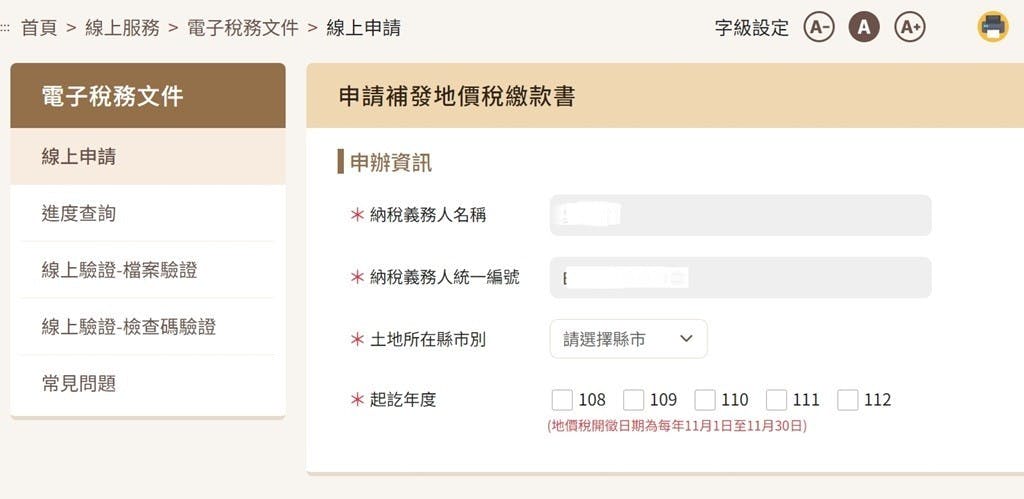Open the 請選擇縣市 dropdown

[x=628, y=339]
